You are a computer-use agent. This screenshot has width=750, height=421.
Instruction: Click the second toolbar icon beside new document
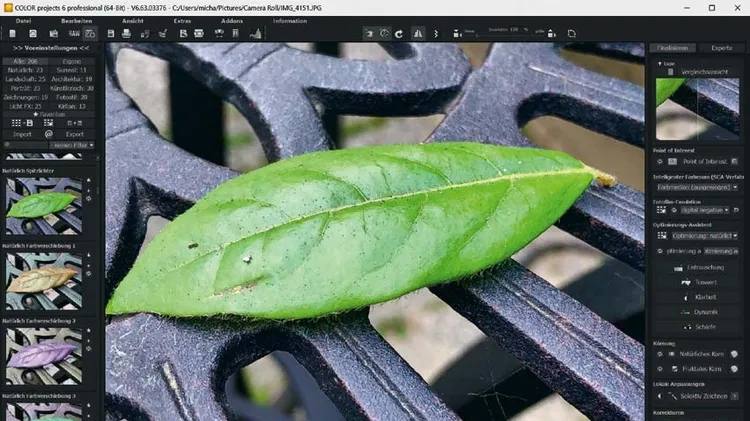coord(33,33)
